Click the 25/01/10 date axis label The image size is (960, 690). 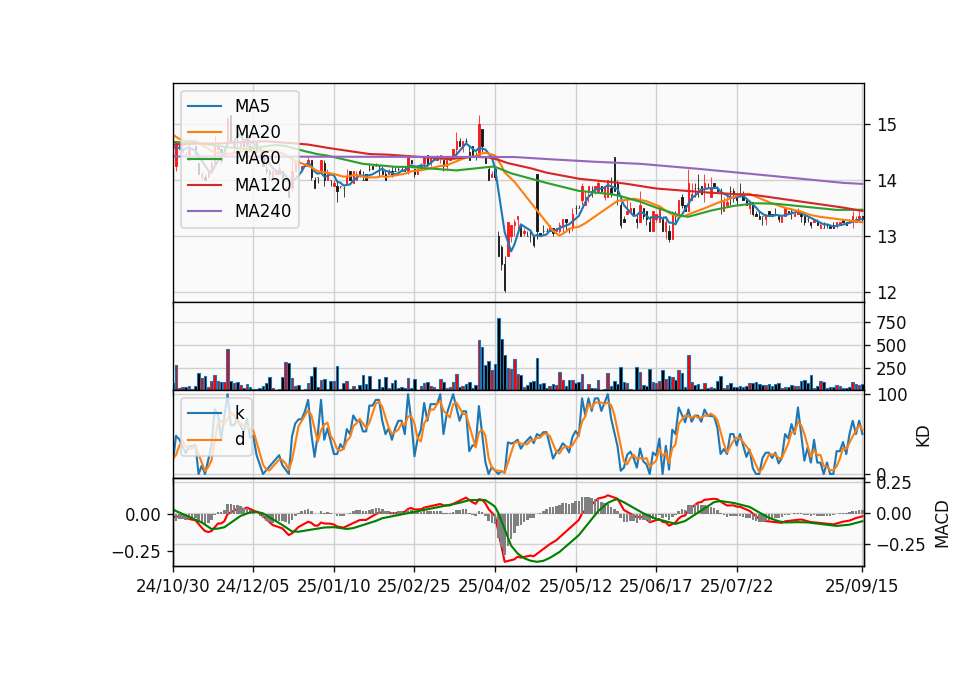tap(334, 586)
